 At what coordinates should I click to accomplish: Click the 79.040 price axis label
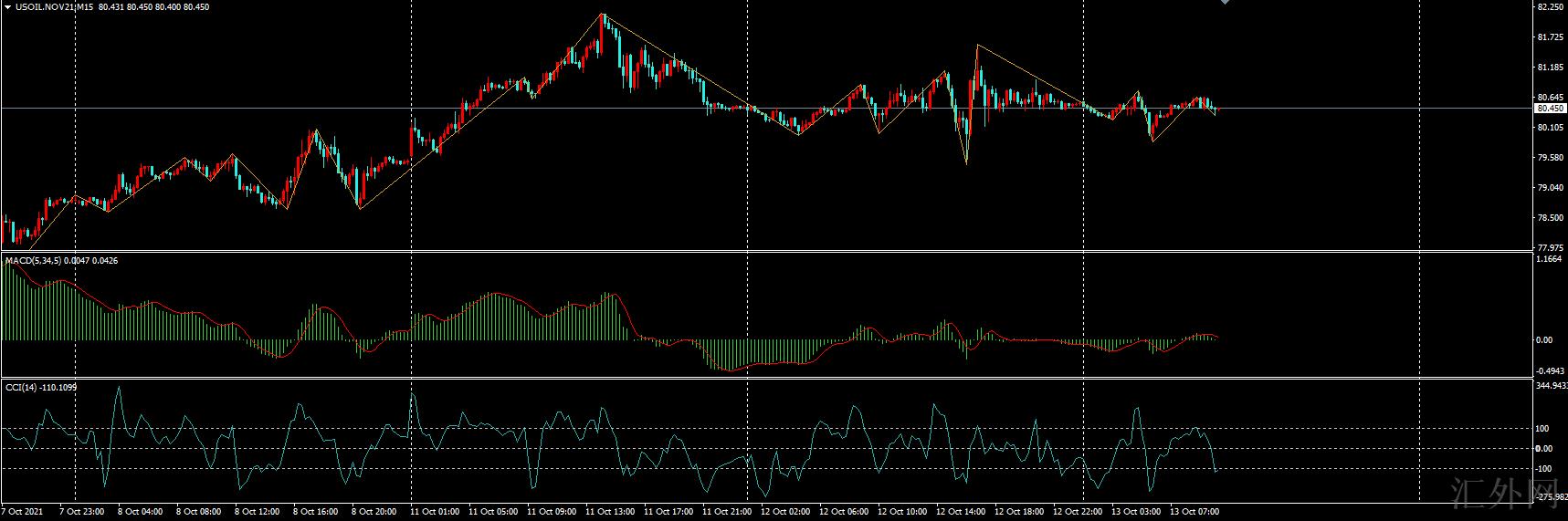point(1549,188)
